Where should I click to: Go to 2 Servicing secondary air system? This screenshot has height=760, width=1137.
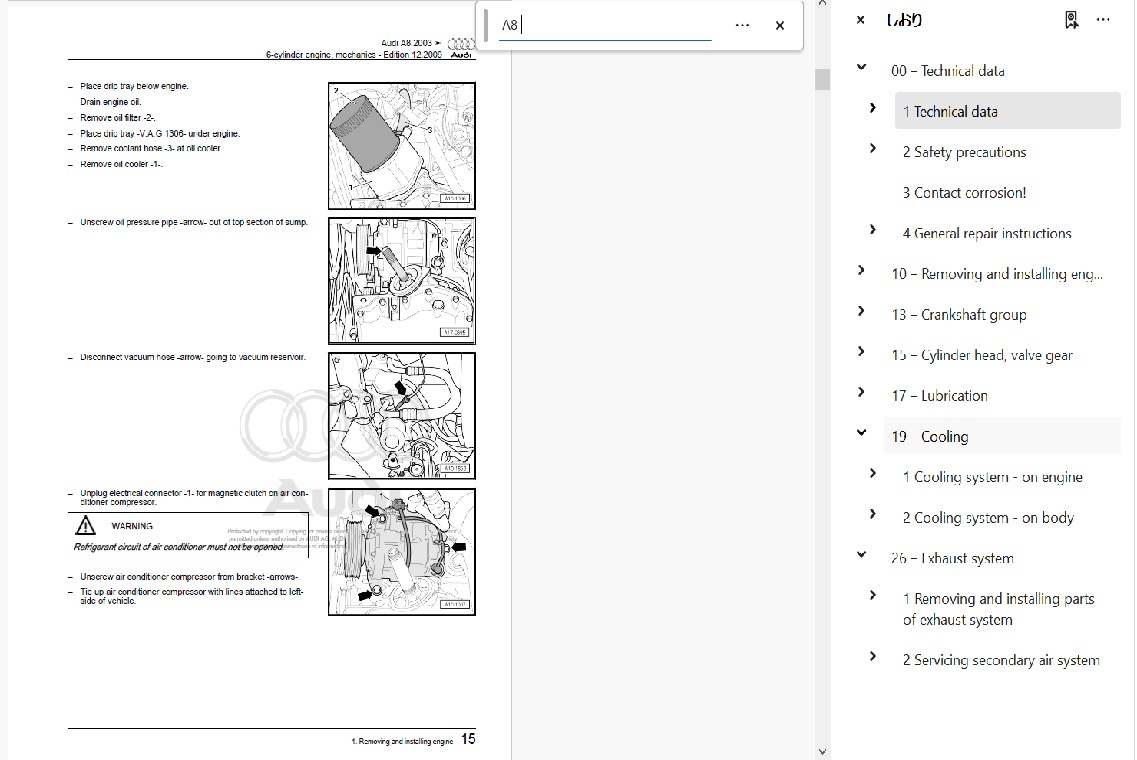[x=1001, y=659]
